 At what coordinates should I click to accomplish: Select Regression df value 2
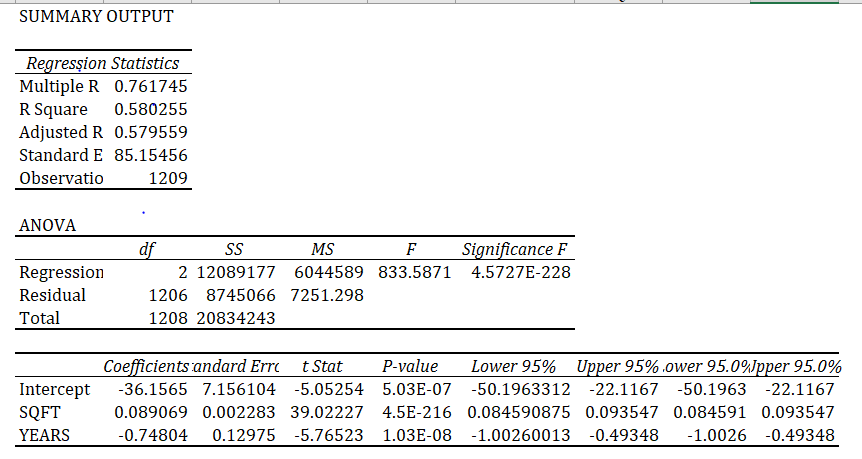click(183, 273)
